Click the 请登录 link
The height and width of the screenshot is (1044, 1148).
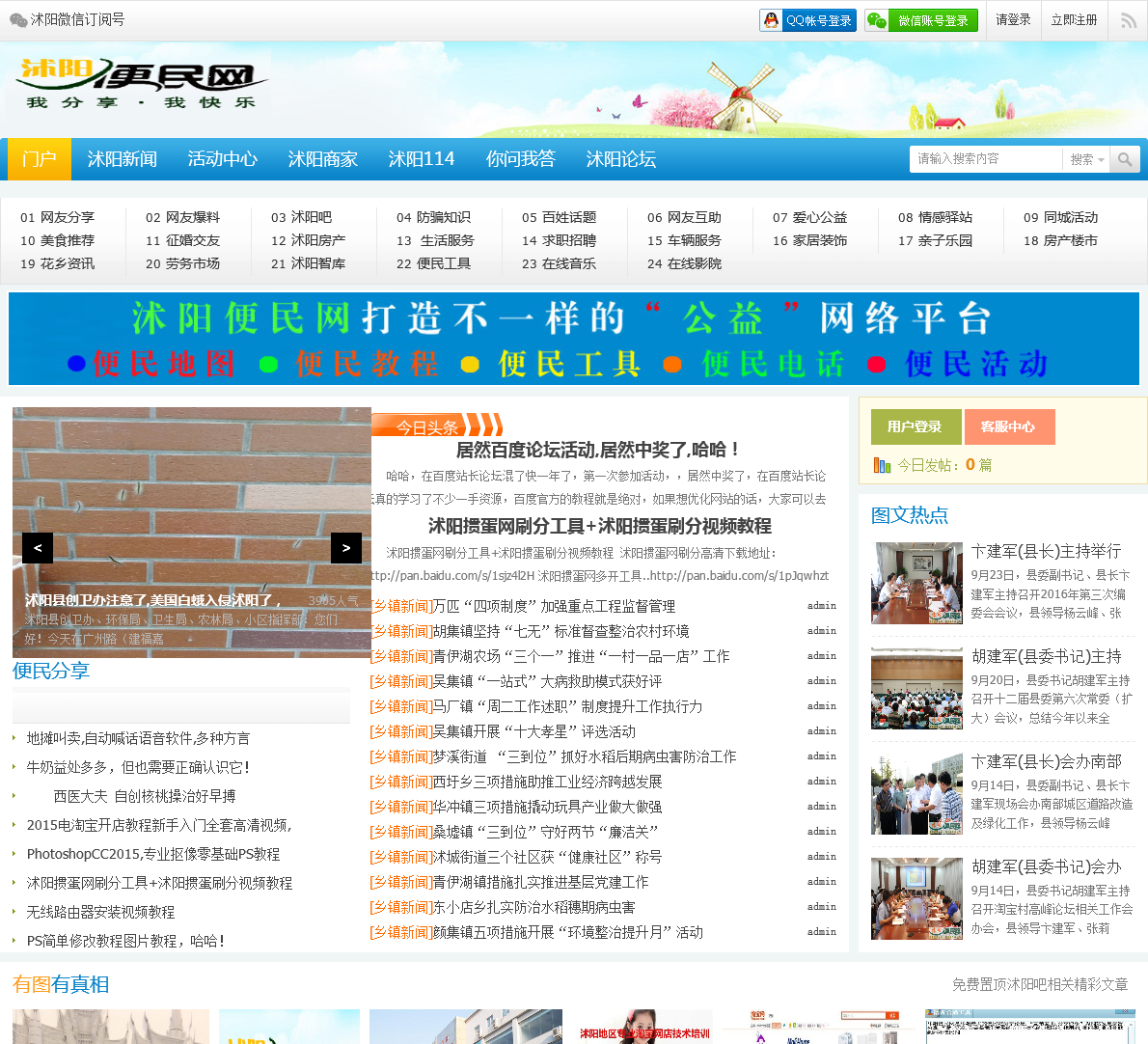(1013, 19)
